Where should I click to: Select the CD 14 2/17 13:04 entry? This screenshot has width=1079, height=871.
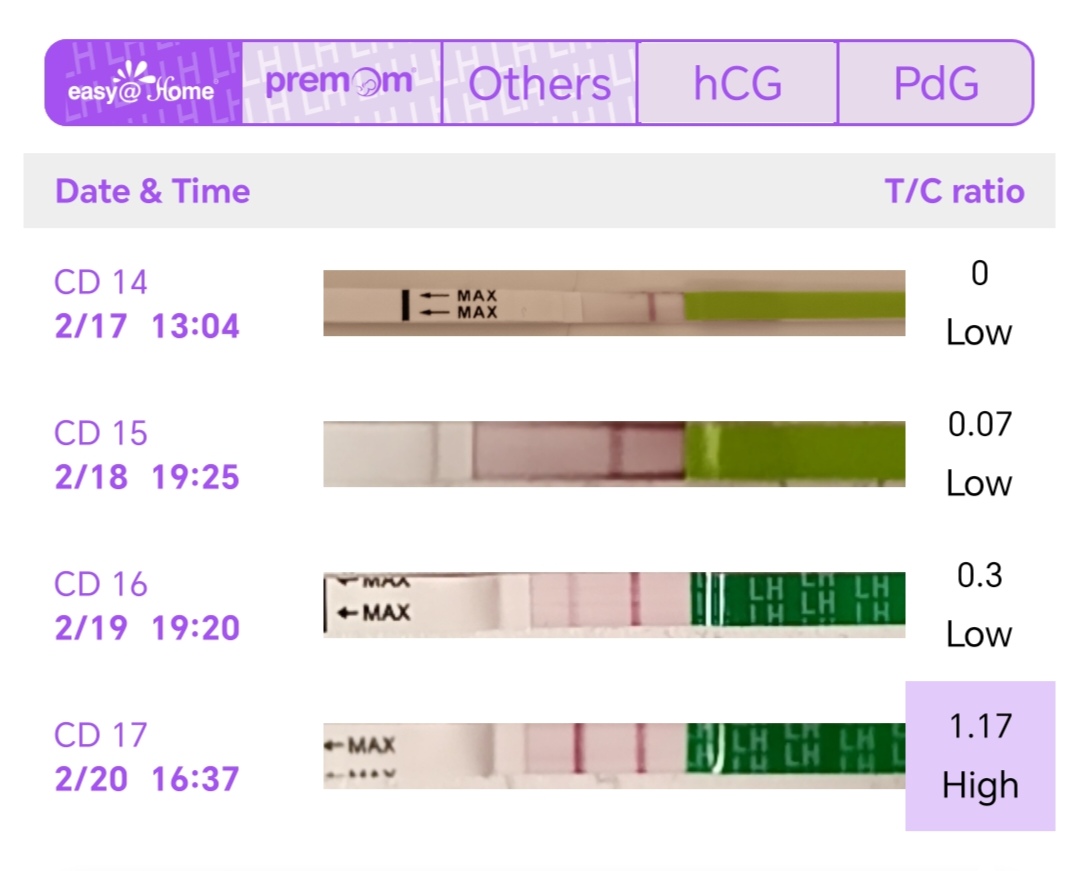[x=147, y=303]
